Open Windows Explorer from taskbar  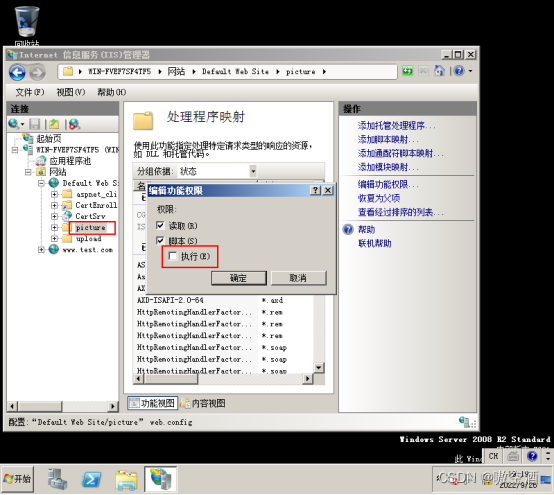126,479
